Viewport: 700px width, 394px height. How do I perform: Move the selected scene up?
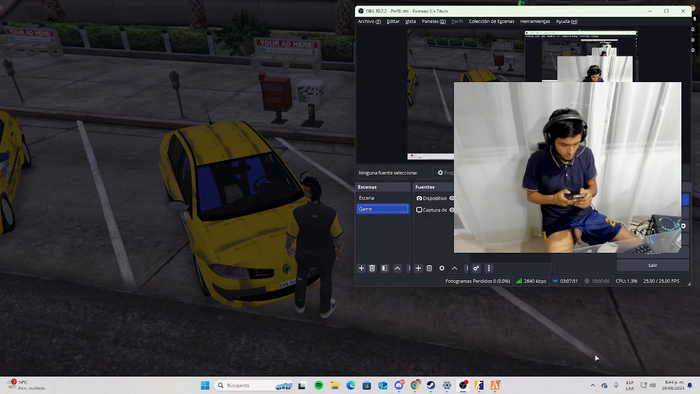[397, 268]
